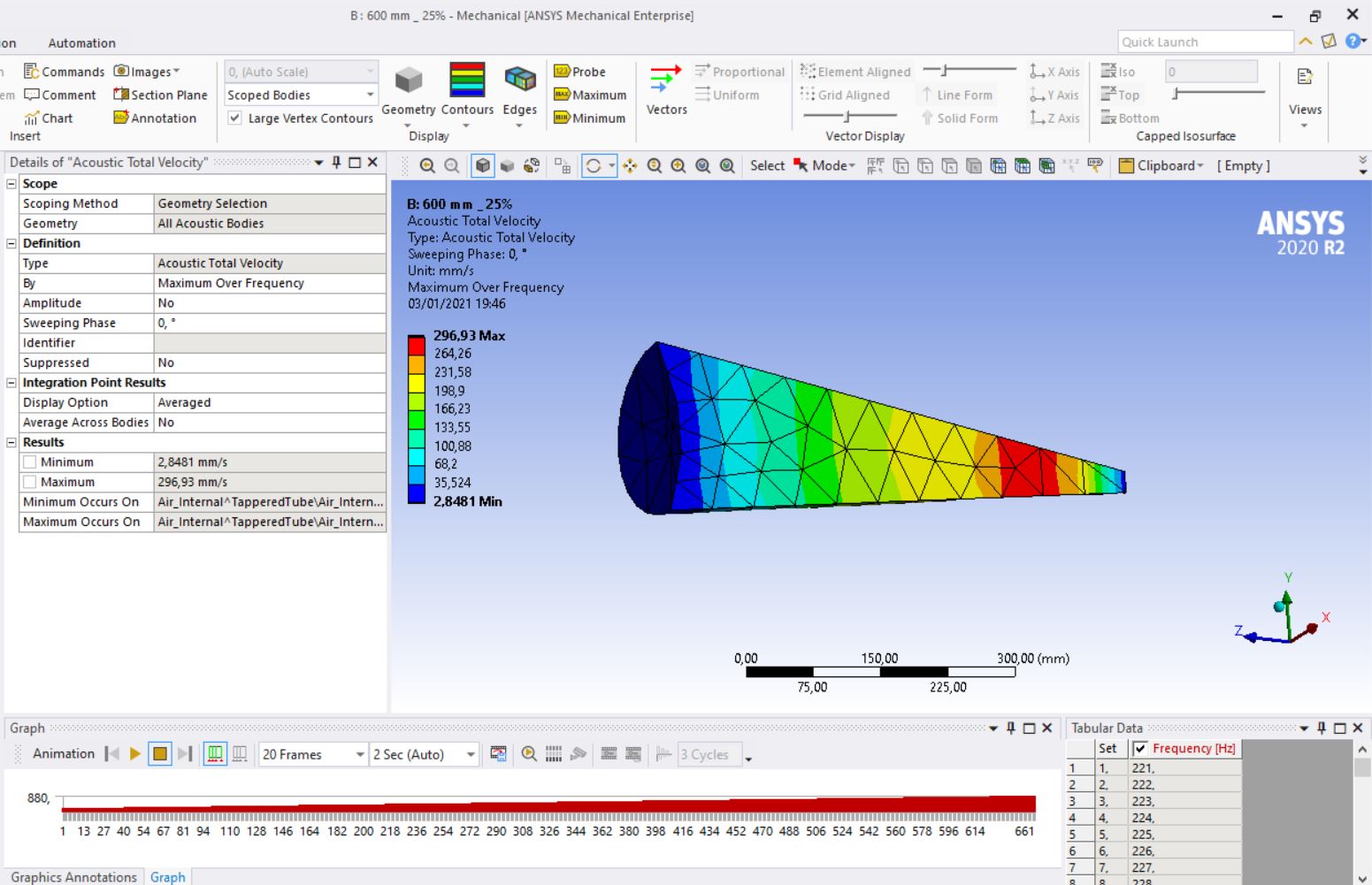
Task: Insert a Comment
Action: [x=59, y=95]
